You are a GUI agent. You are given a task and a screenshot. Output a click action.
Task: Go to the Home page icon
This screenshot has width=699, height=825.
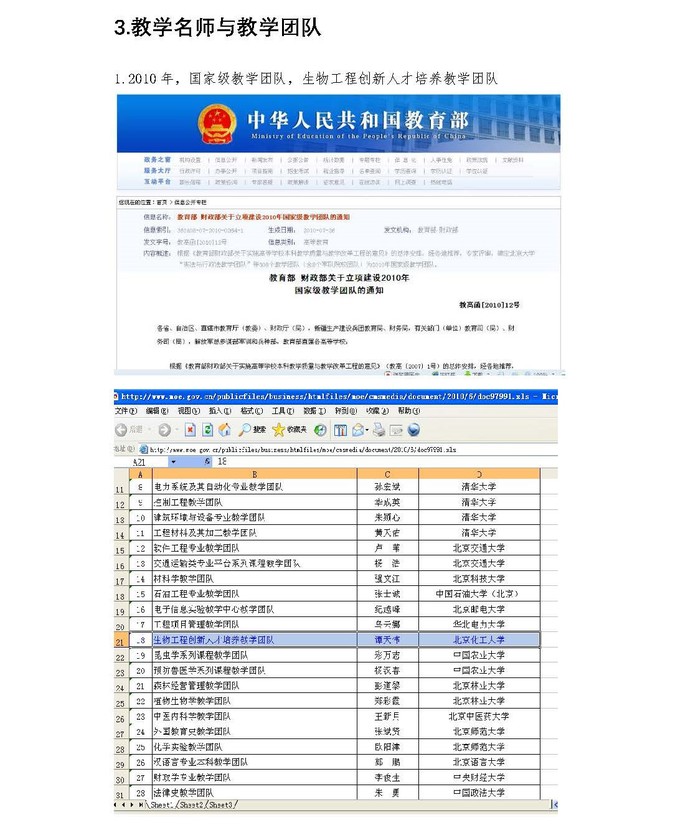coord(225,430)
